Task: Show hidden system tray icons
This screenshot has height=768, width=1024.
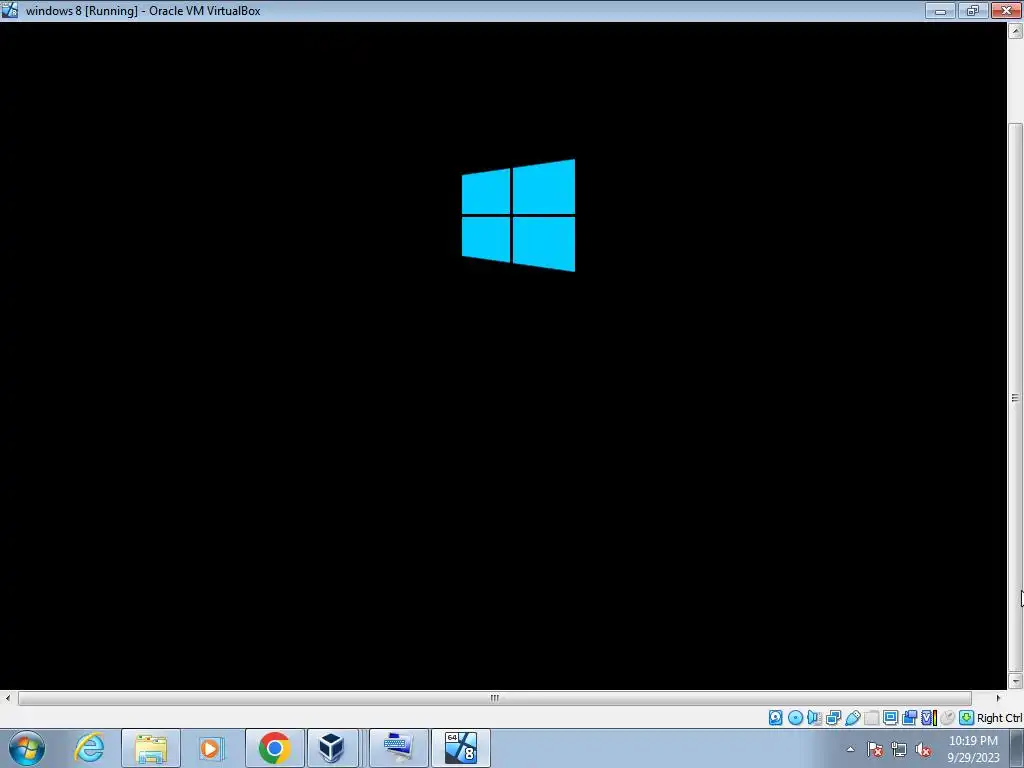Action: pyautogui.click(x=850, y=749)
